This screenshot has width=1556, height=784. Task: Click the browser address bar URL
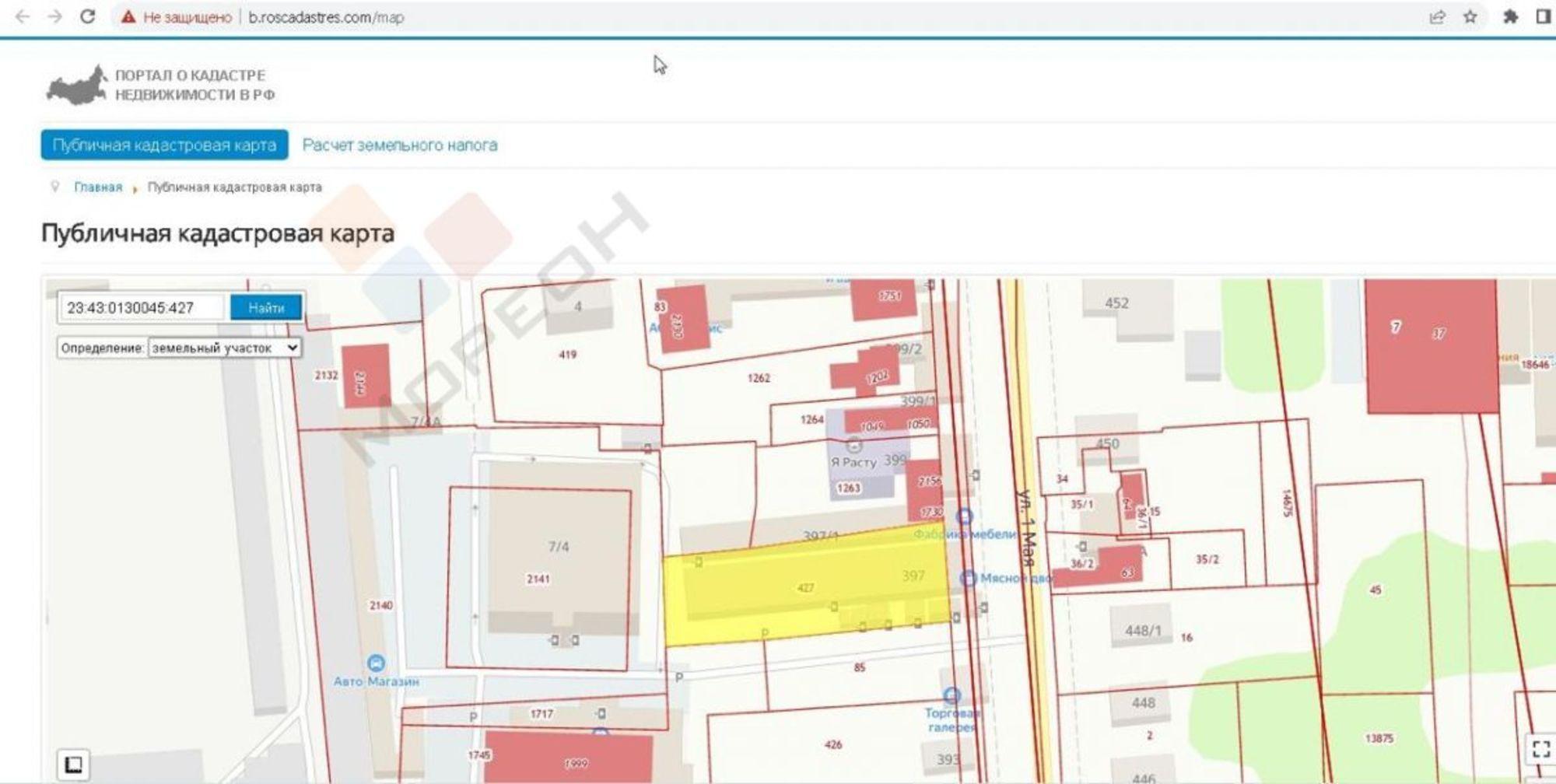pos(326,17)
